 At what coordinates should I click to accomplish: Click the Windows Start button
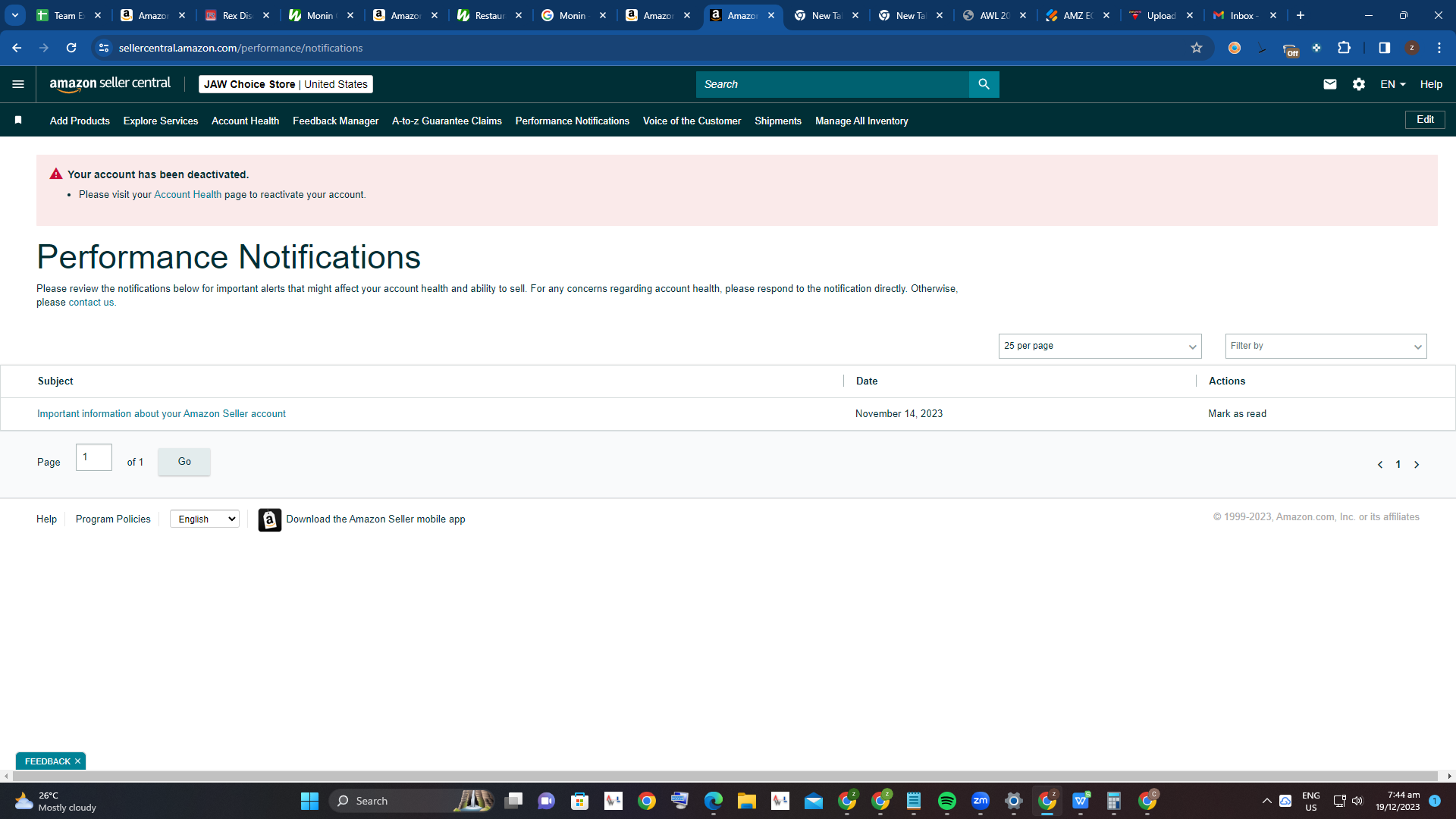(309, 801)
